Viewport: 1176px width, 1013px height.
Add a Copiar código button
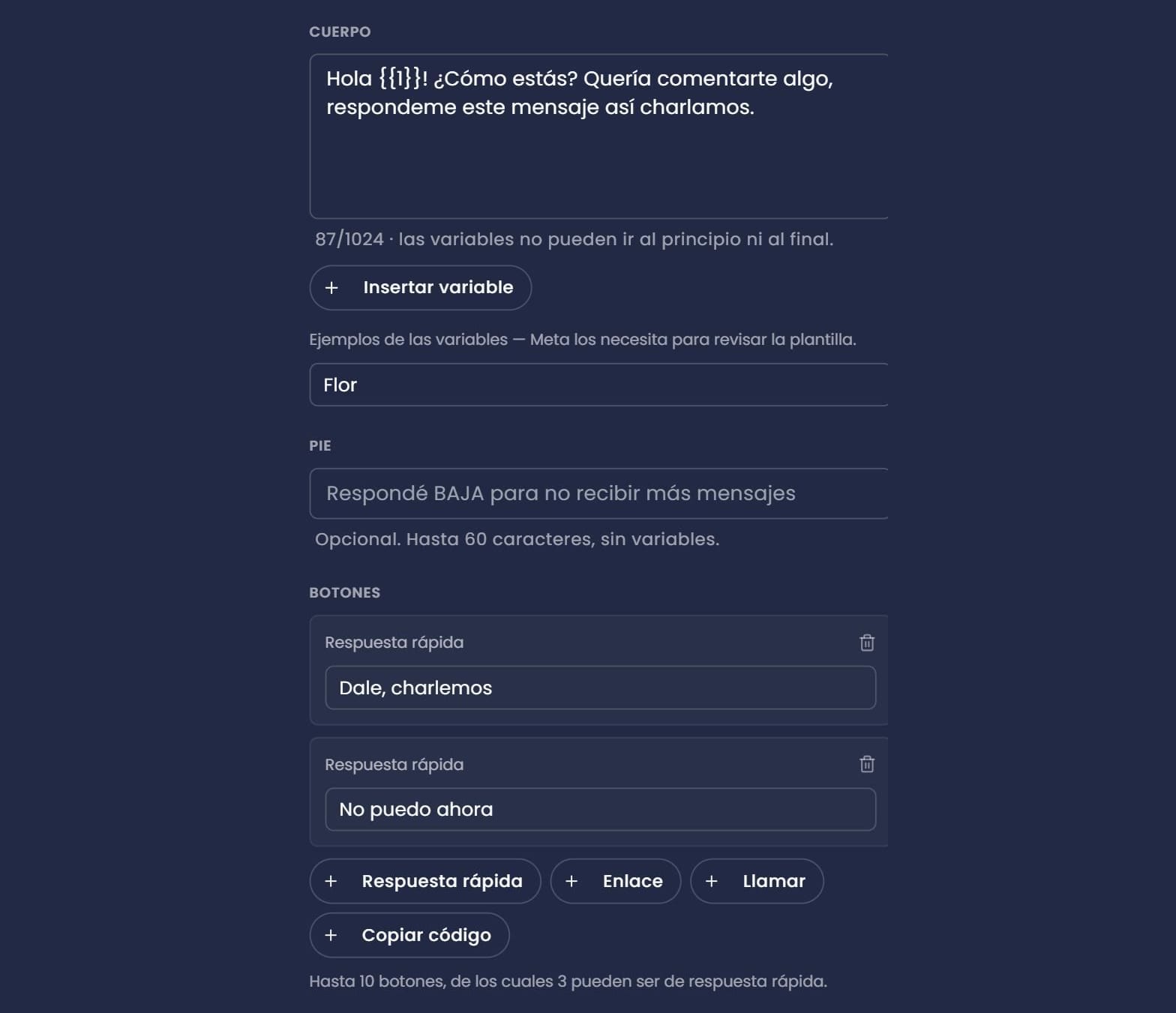click(x=409, y=935)
